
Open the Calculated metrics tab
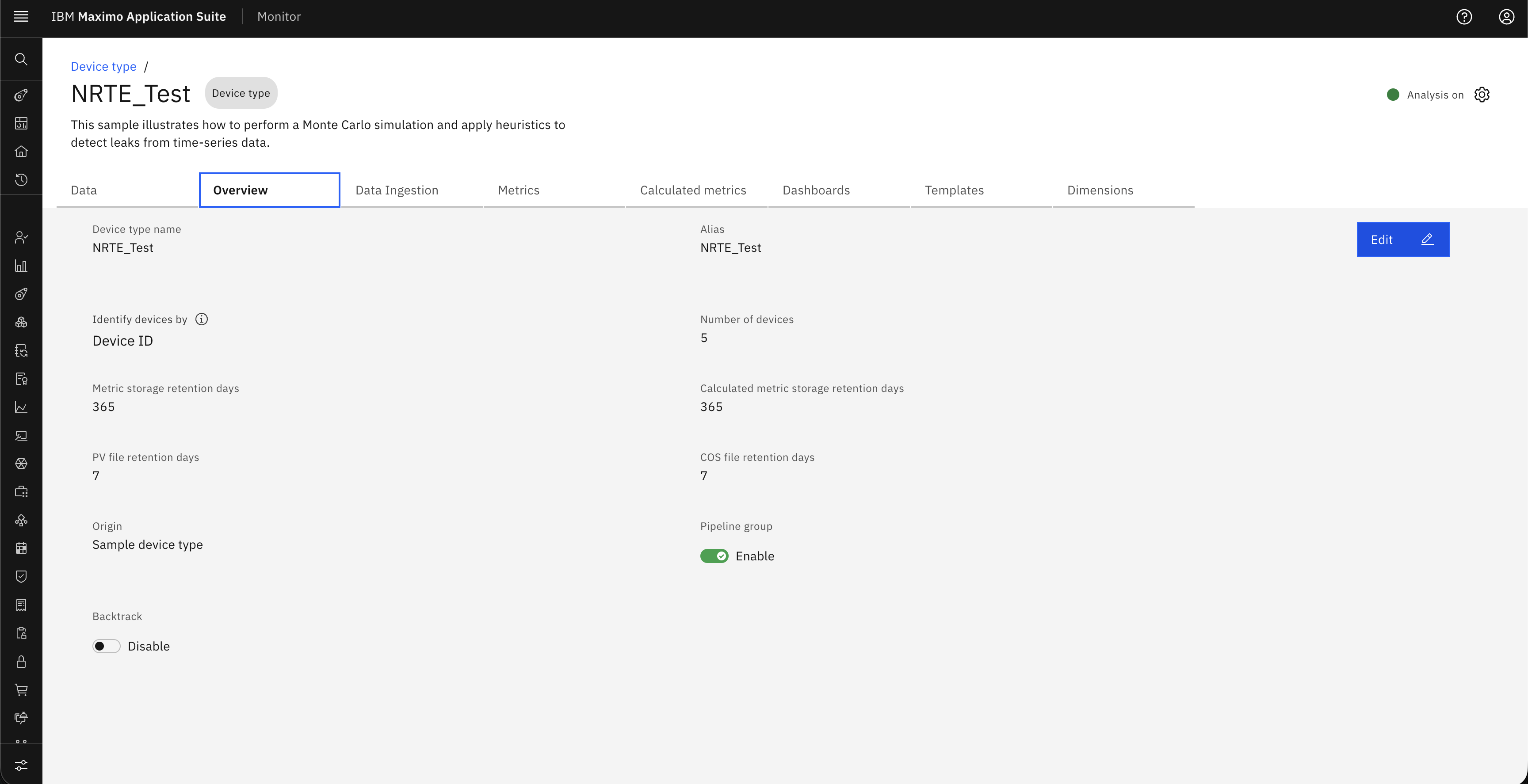point(696,190)
